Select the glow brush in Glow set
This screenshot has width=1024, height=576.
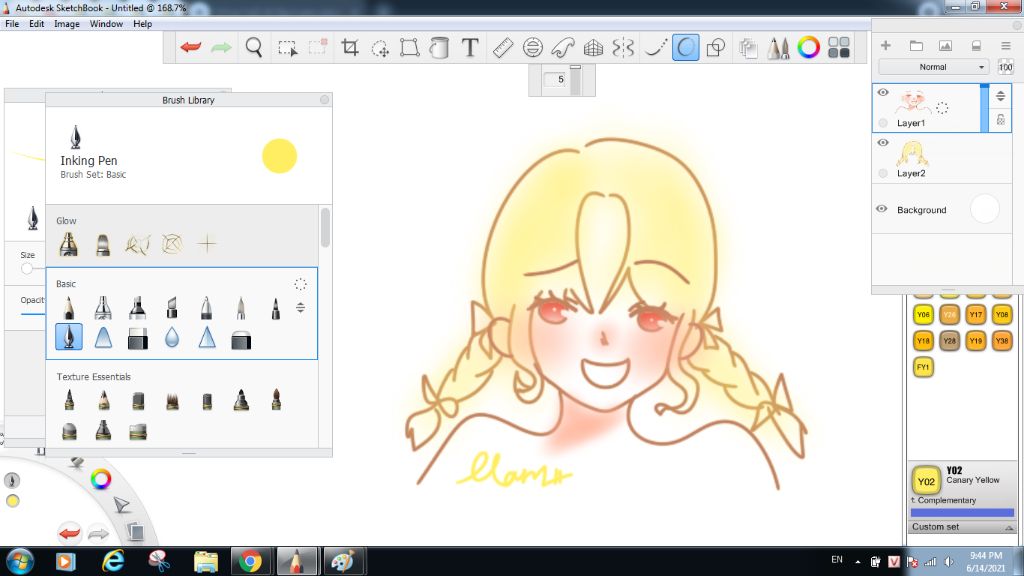pos(69,244)
